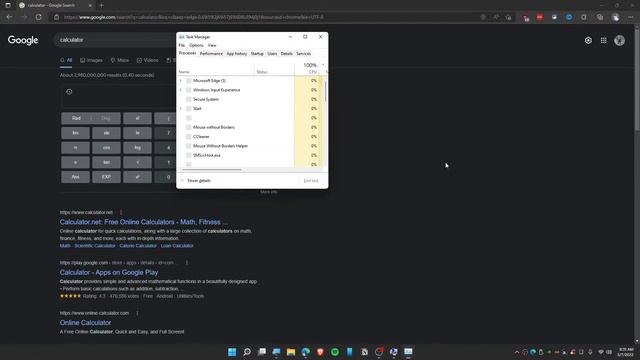This screenshot has height=360, width=640.
Task: Select the Images search tab
Action: point(91,60)
